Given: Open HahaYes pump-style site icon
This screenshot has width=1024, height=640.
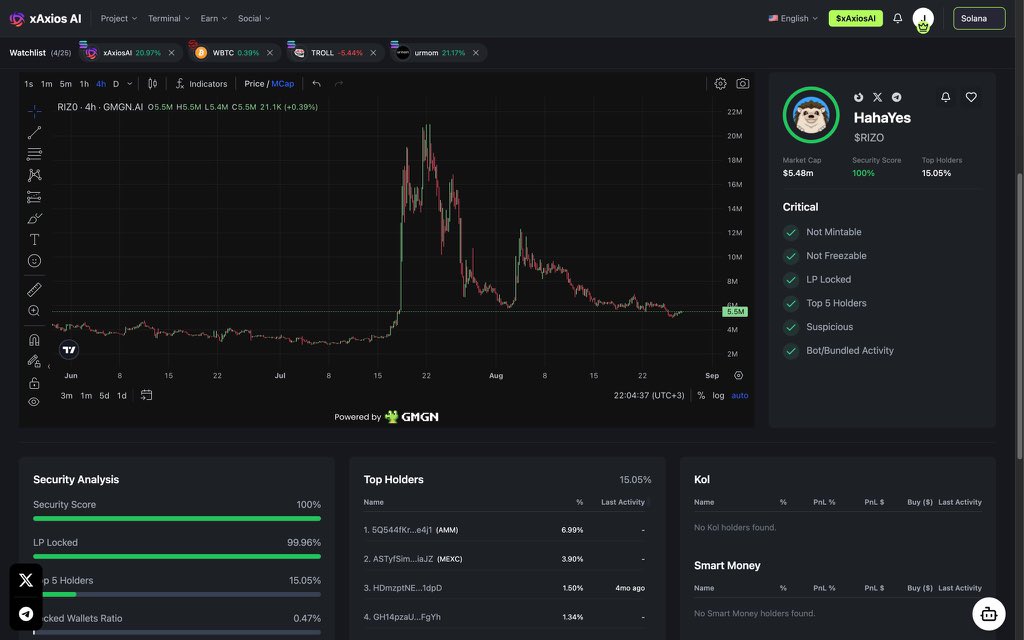Looking at the screenshot, I should click(x=859, y=97).
